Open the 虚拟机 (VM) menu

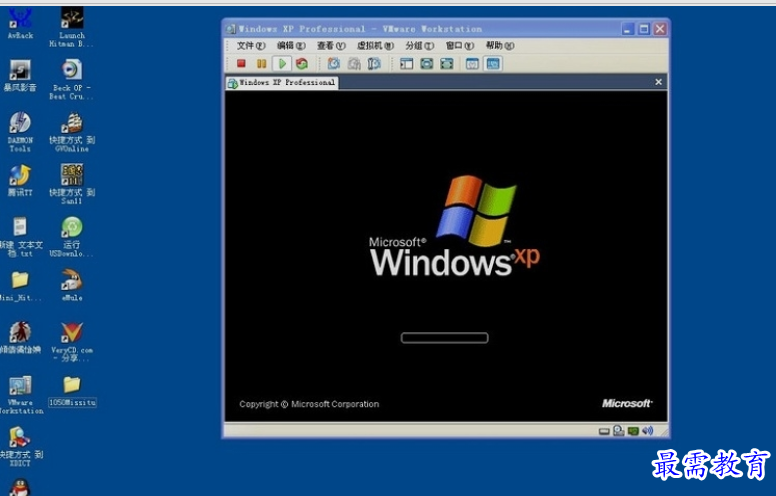coord(375,46)
